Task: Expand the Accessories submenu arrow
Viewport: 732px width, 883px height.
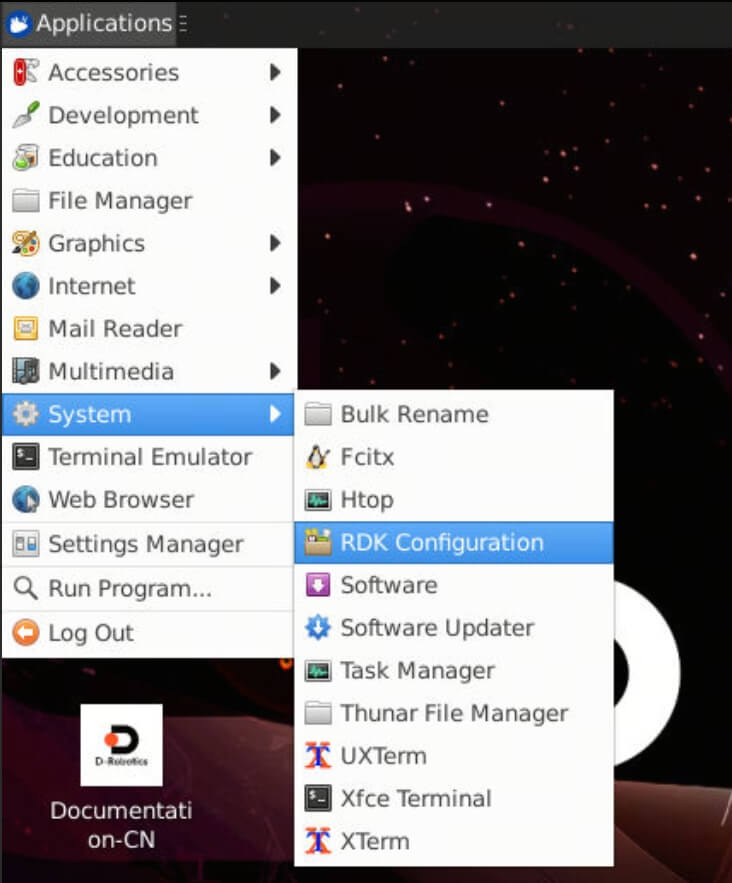Action: [275, 73]
